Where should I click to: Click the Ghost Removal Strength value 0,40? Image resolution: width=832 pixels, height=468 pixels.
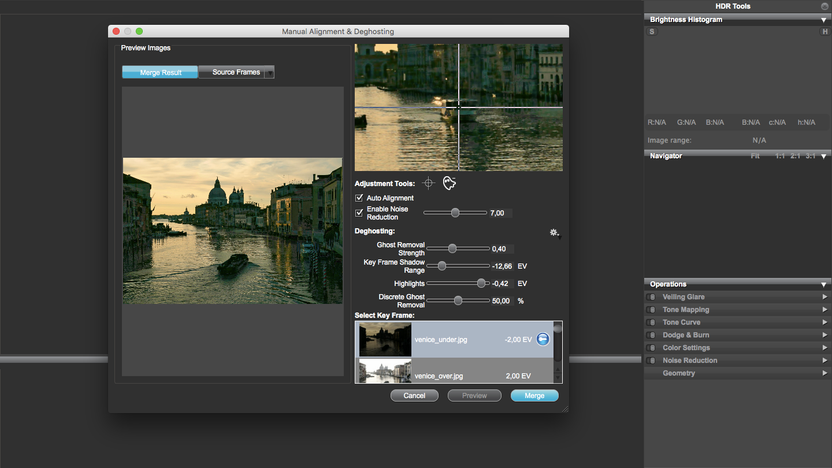[x=502, y=249]
